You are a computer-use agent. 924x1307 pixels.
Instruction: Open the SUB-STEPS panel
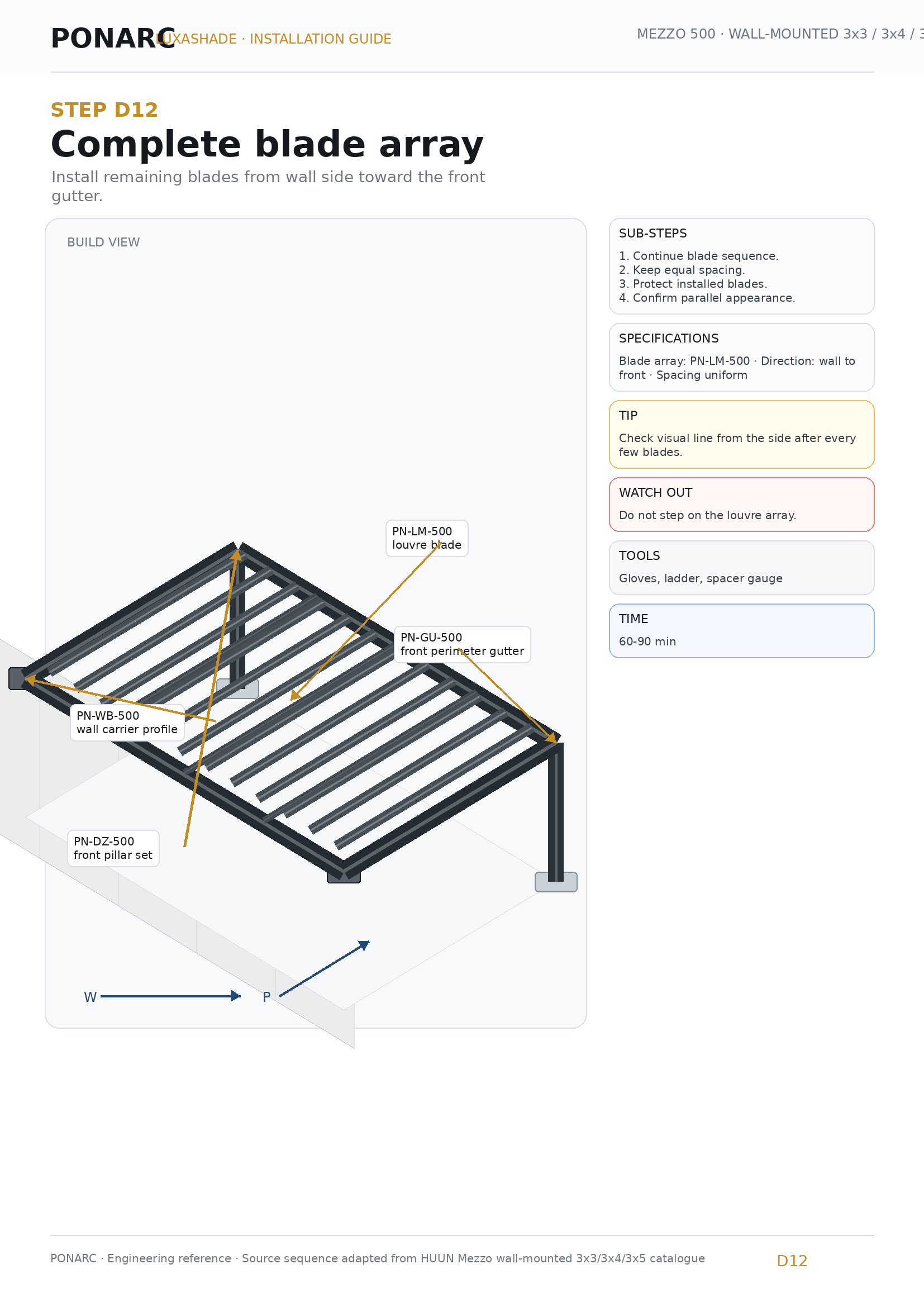[x=741, y=266]
